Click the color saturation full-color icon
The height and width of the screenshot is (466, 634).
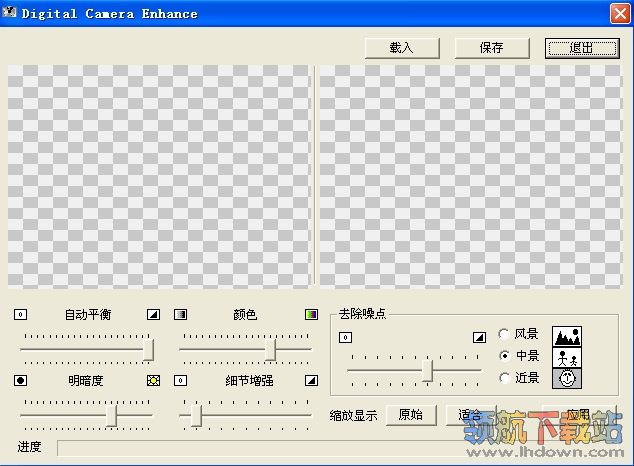(311, 314)
